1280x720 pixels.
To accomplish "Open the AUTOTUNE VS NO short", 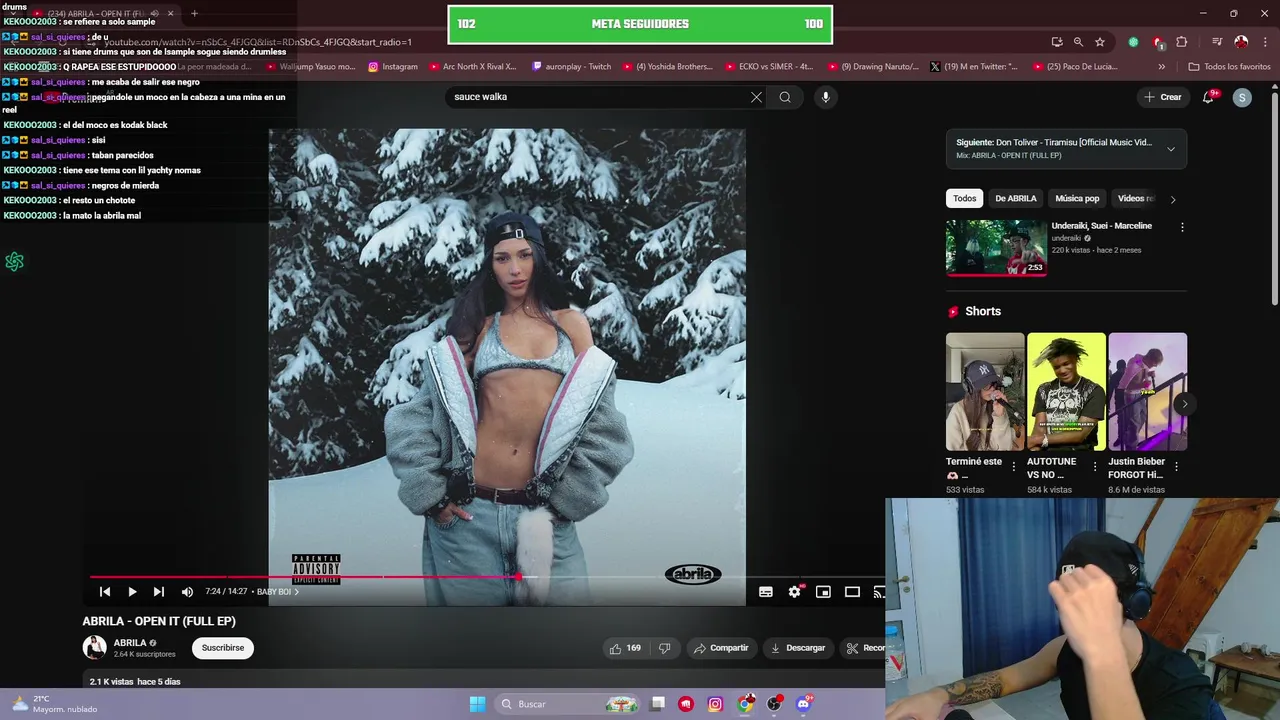I will (1066, 392).
